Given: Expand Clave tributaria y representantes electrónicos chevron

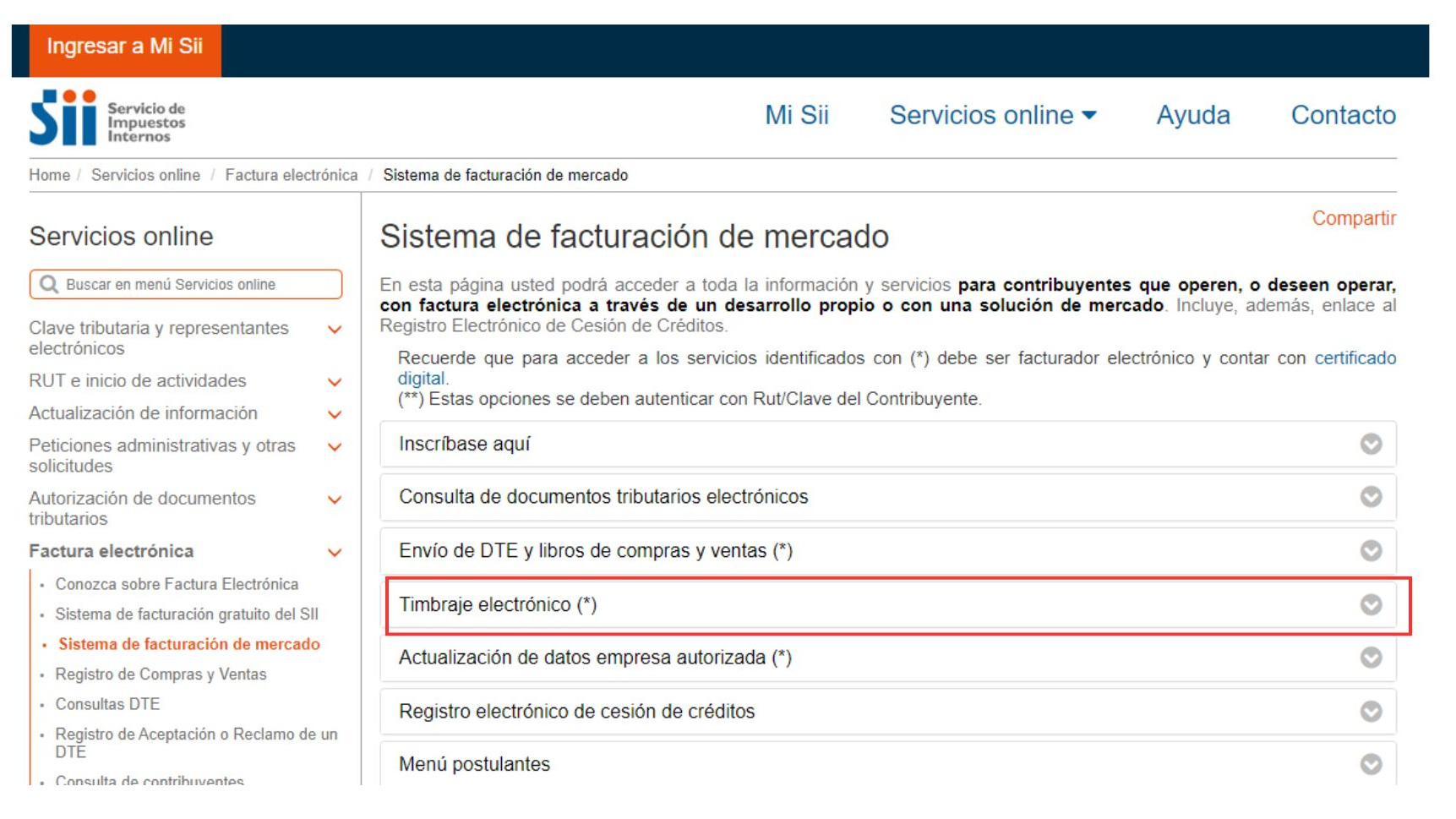Looking at the screenshot, I should [x=335, y=330].
